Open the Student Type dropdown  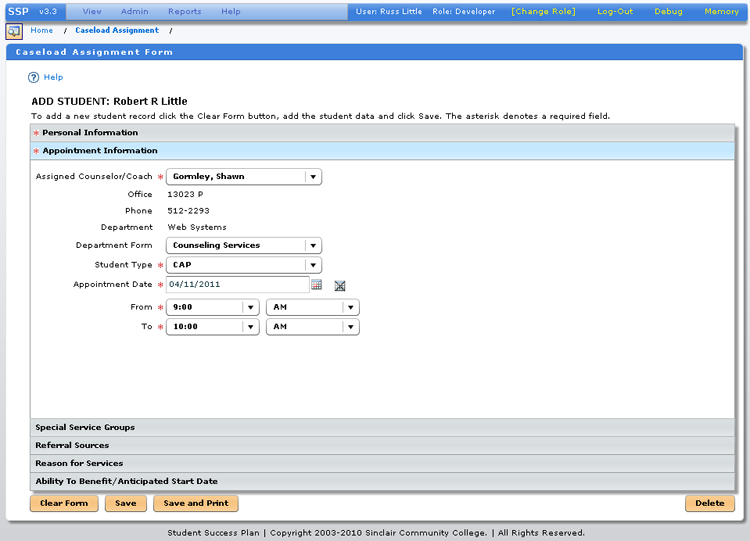(313, 265)
